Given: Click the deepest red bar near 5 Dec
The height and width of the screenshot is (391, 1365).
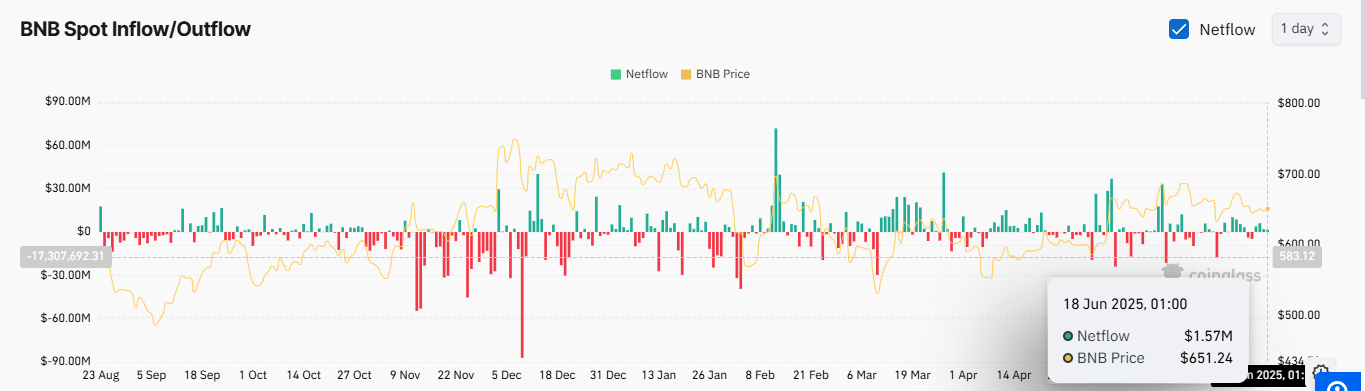Looking at the screenshot, I should click(522, 295).
